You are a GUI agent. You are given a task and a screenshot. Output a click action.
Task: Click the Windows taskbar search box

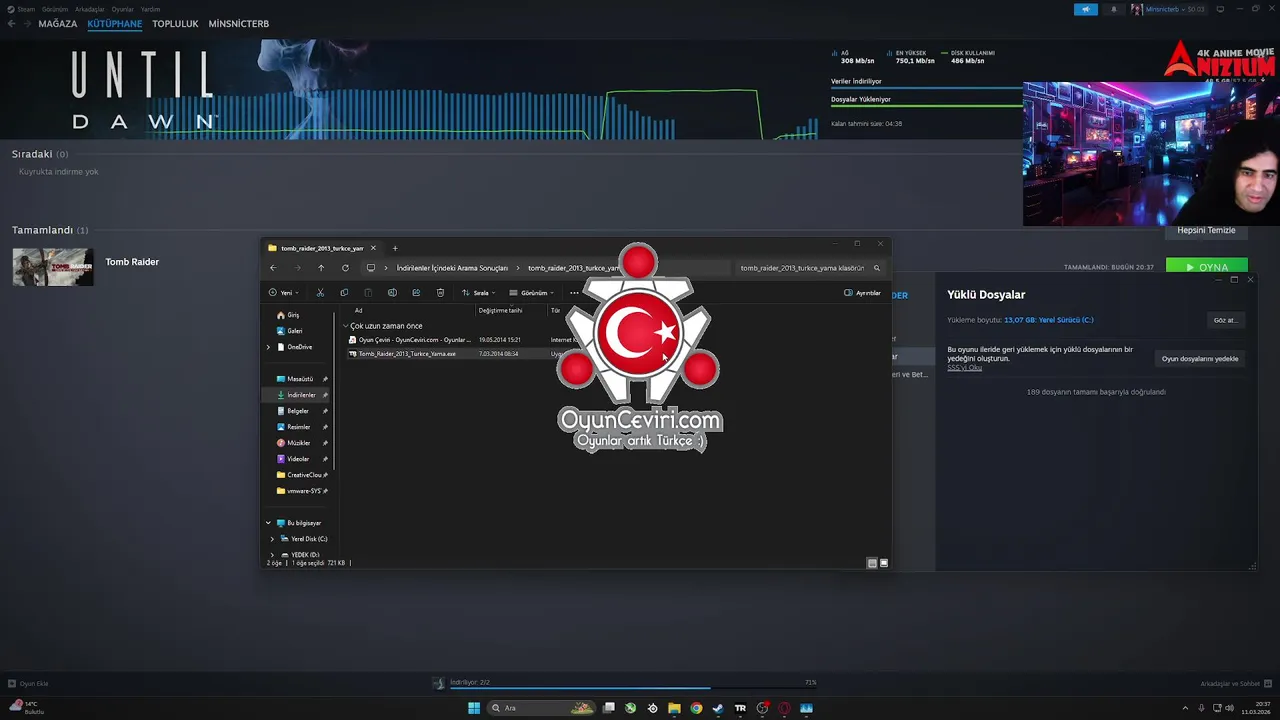541,708
